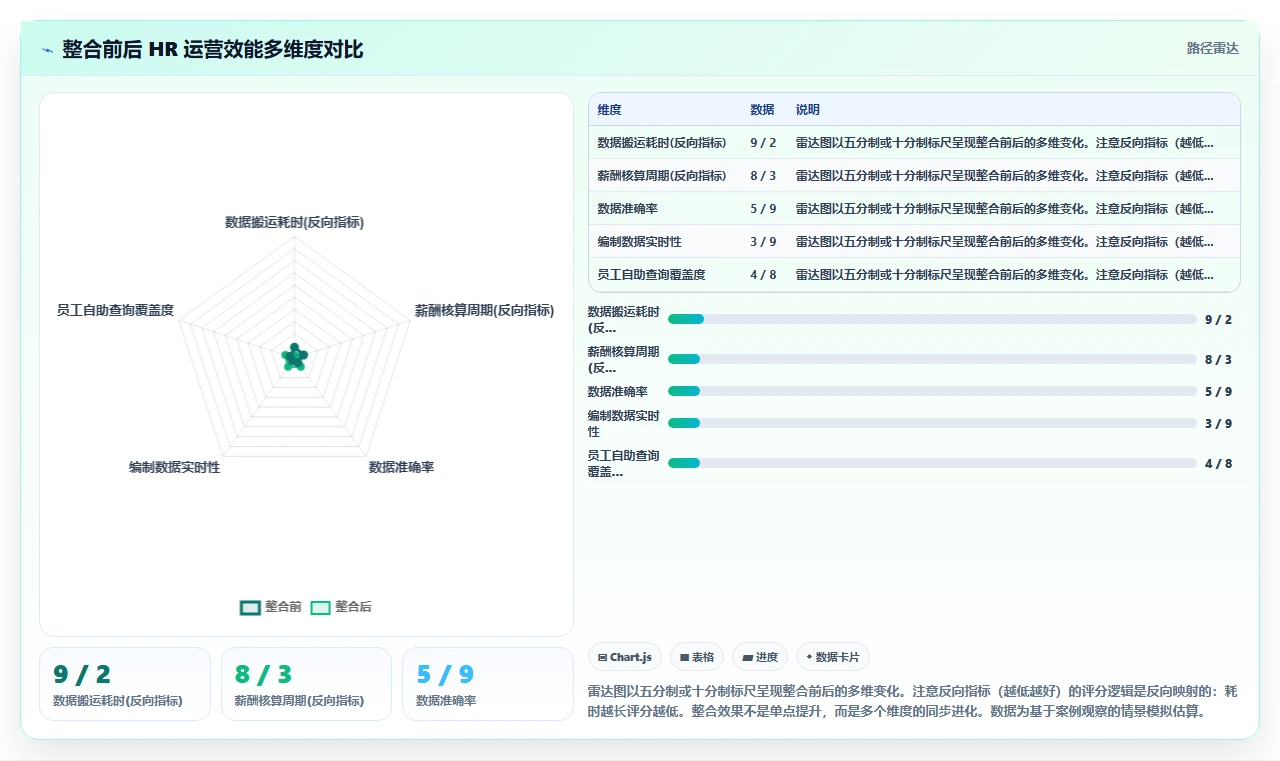Click the 进度 chip

(760, 657)
